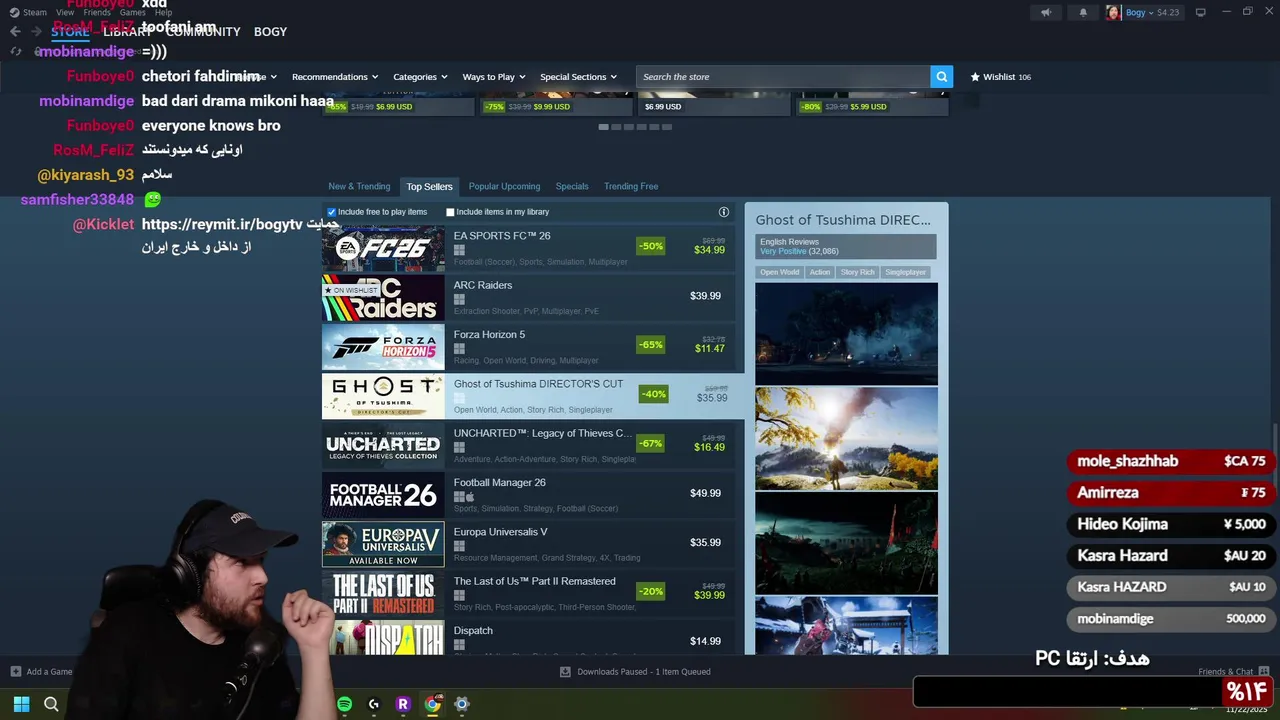Open the announcements megaphone icon

[1046, 13]
